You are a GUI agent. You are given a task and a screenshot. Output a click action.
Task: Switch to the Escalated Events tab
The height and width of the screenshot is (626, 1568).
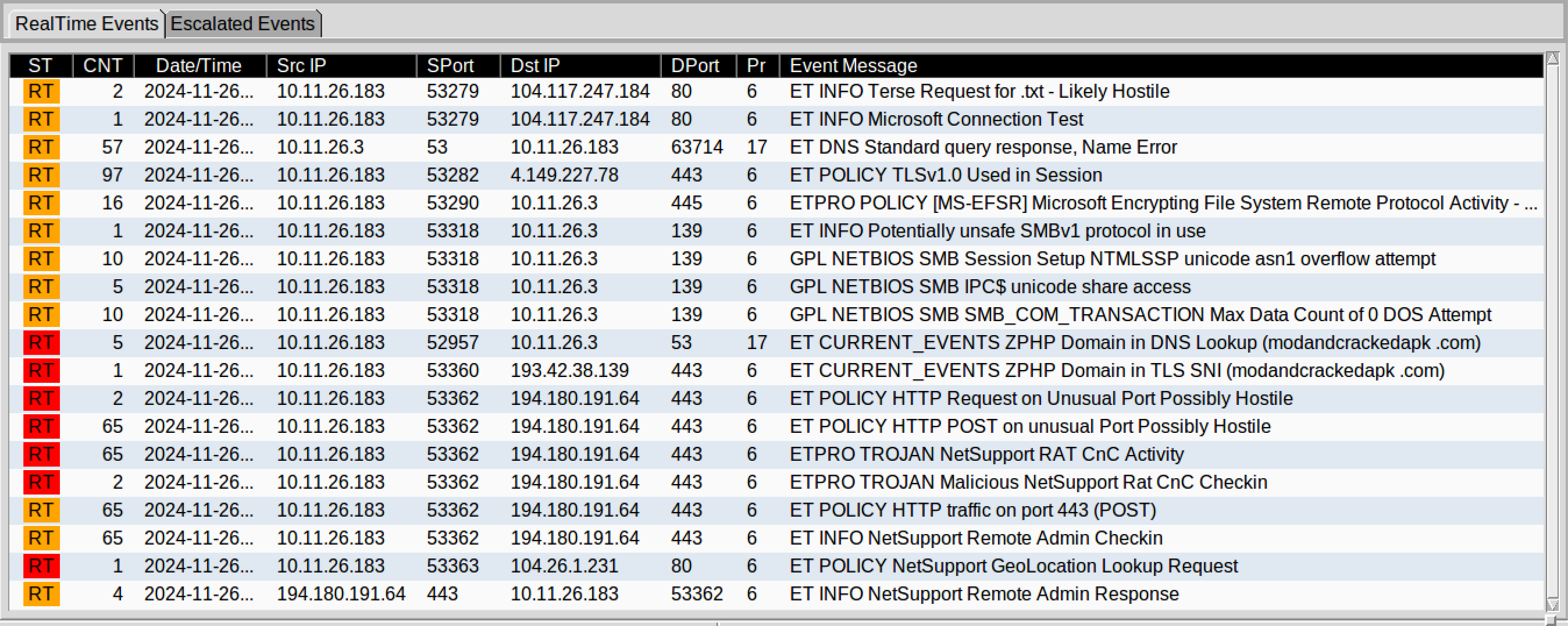[x=243, y=24]
